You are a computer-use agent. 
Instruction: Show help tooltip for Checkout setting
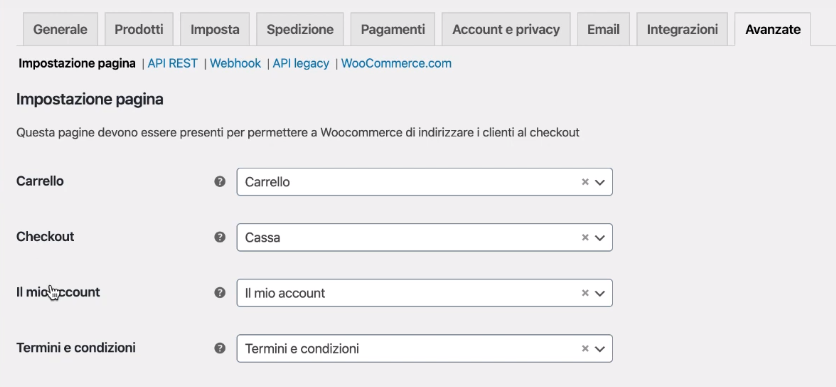(x=220, y=237)
